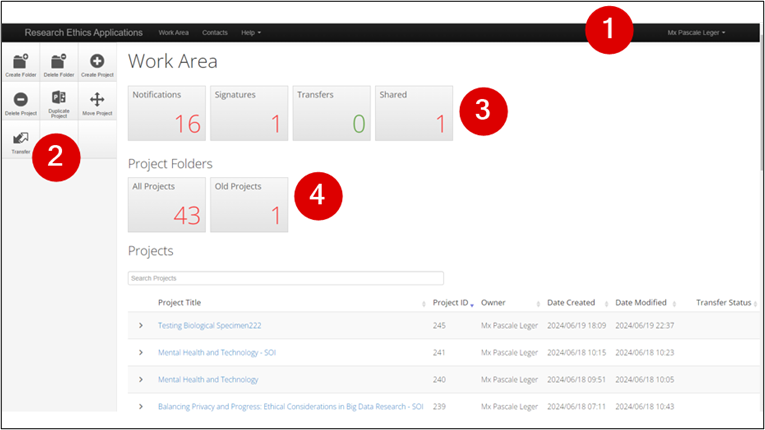Open the Balancing Privacy and Progress project link
Screen dimensions: 765x430
tap(290, 406)
